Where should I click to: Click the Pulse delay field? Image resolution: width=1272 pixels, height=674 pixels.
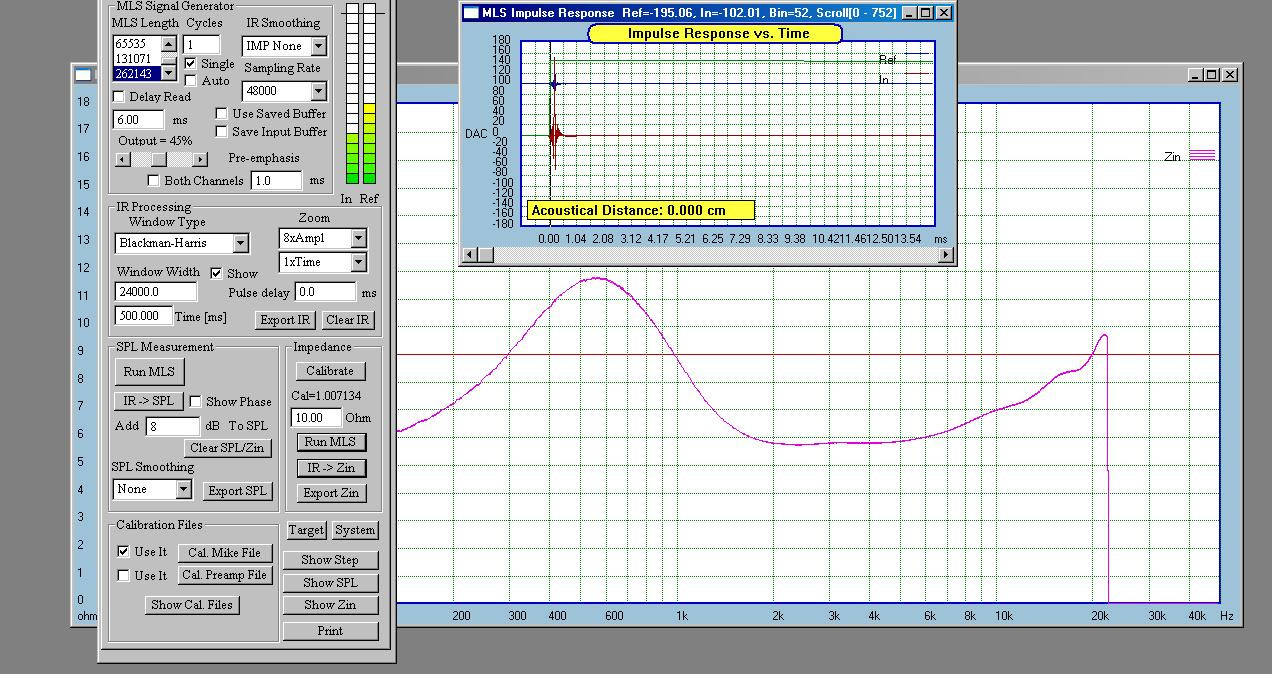(x=326, y=293)
